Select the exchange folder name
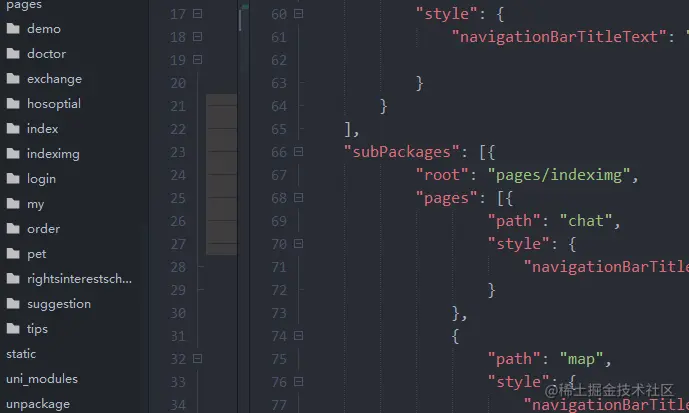Image resolution: width=689 pixels, height=413 pixels. tap(54, 79)
